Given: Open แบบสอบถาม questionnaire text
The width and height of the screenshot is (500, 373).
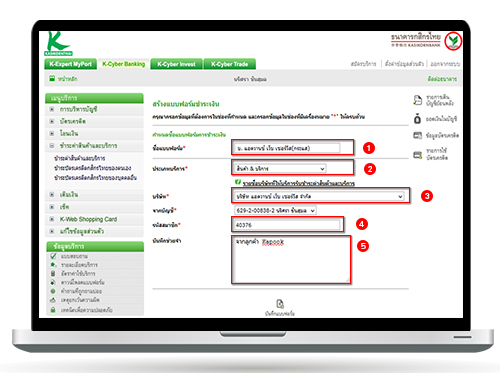Looking at the screenshot, I should pyautogui.click(x=74, y=256).
